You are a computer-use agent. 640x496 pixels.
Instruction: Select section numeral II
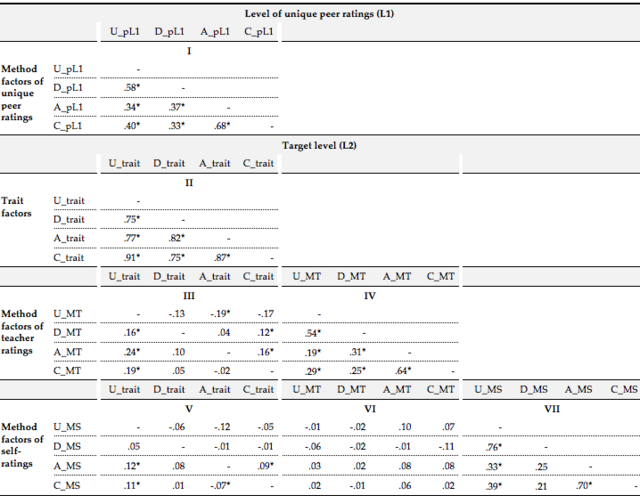(189, 183)
